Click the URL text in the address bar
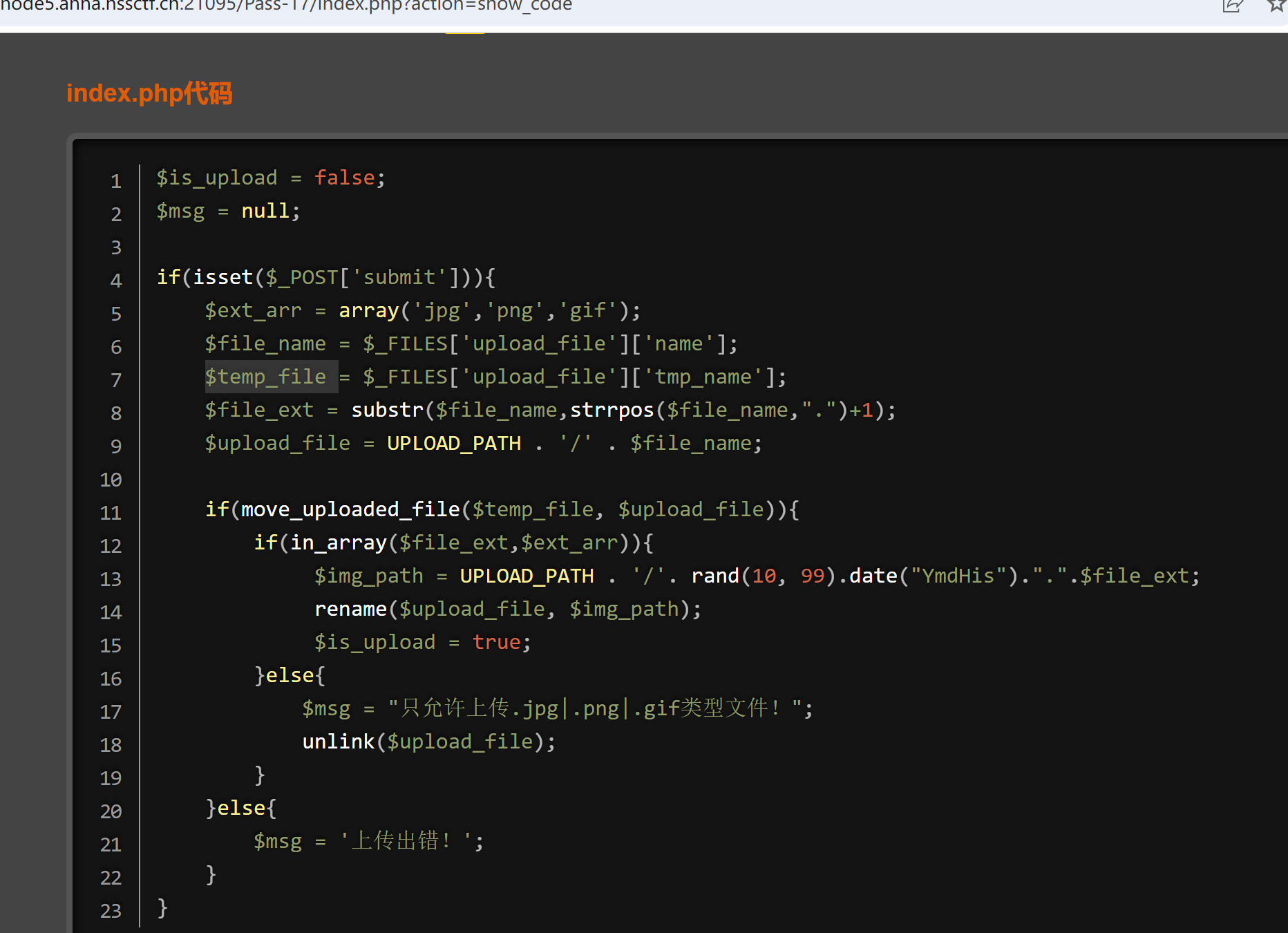1288x933 pixels. [286, 6]
